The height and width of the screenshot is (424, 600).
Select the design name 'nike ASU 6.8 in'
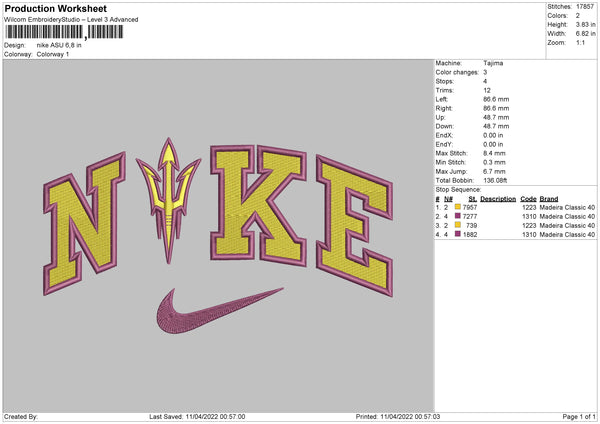click(59, 45)
